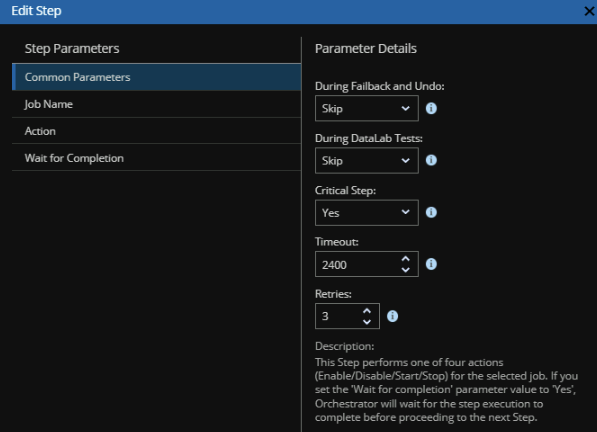Decrease Retries count with down arrow
The height and width of the screenshot is (432, 597).
coord(367,322)
